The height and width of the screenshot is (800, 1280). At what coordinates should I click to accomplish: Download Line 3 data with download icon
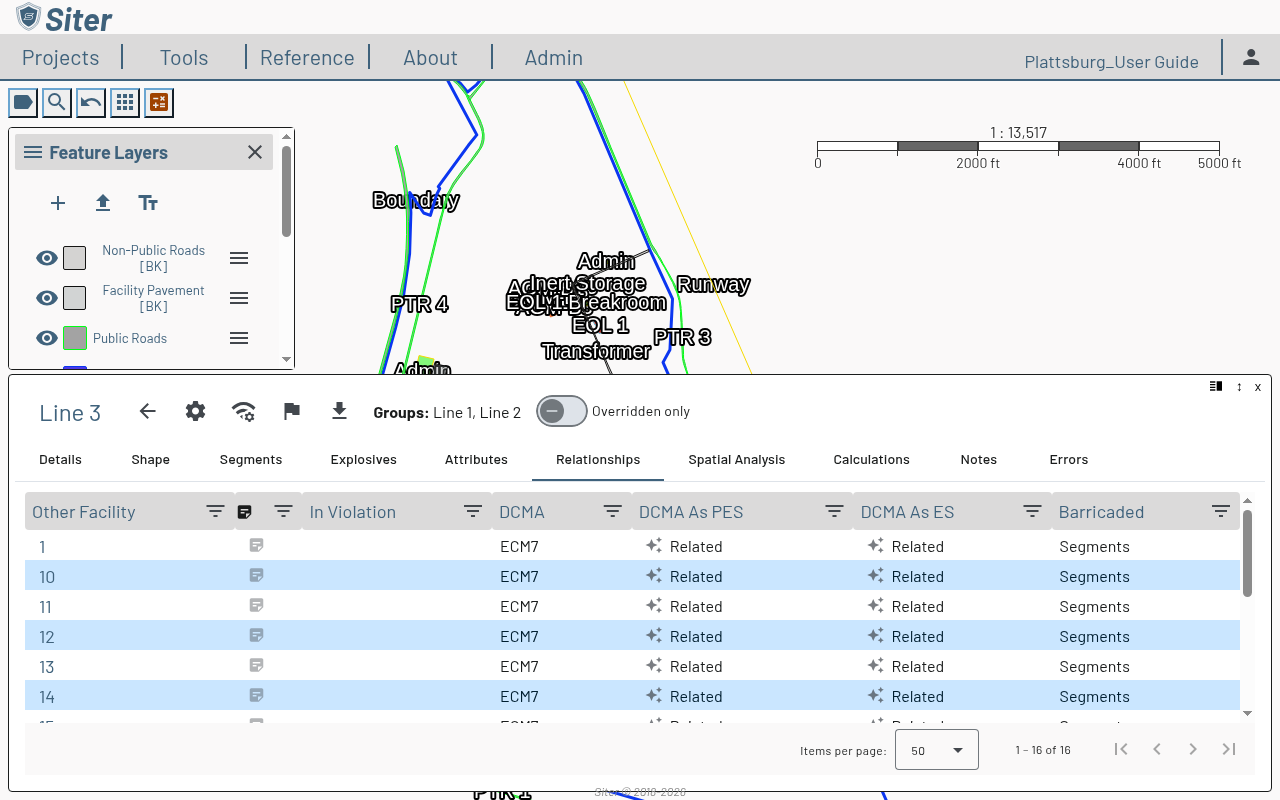click(339, 411)
